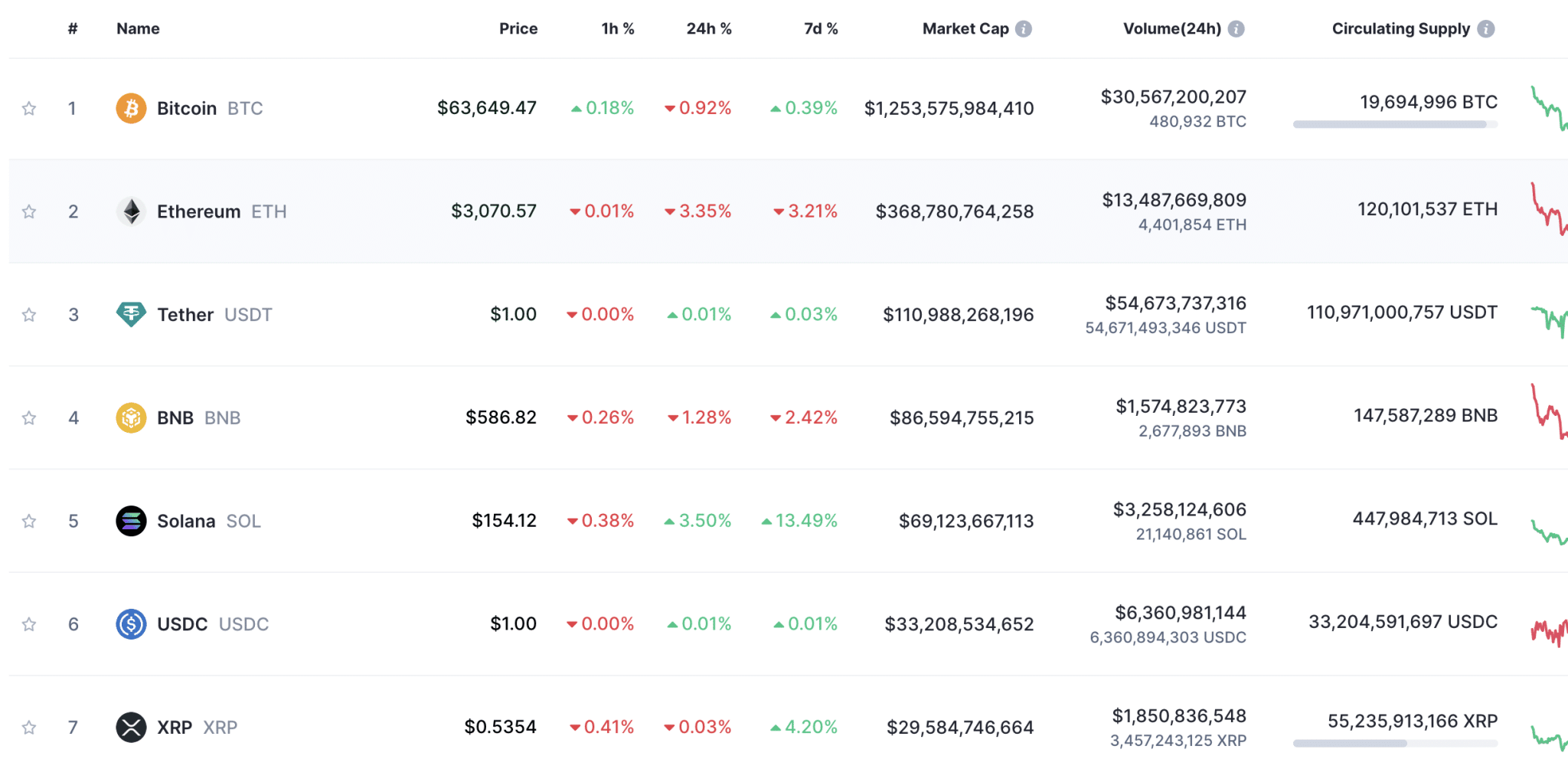This screenshot has height=769, width=1568.
Task: Toggle the Tether watchlist star
Action: coord(29,315)
